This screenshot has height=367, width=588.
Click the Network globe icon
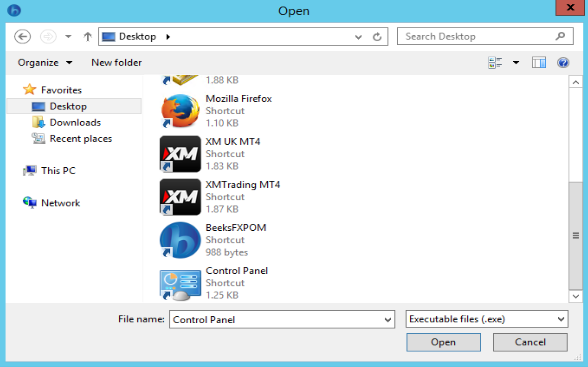30,202
